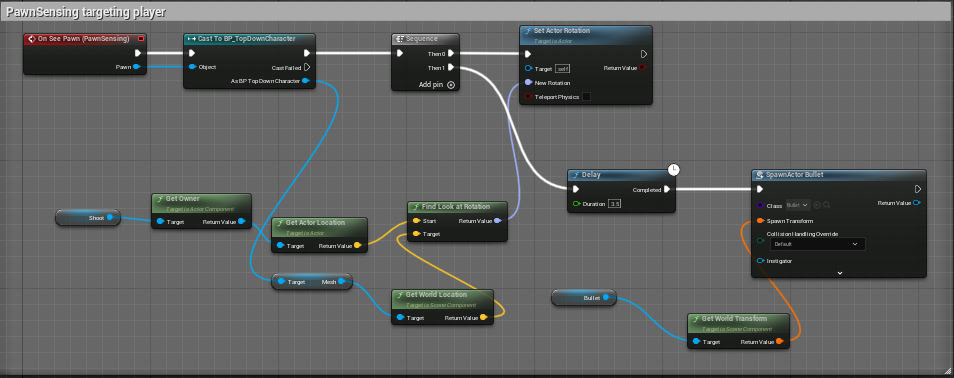Viewport: 954px width, 378px height.
Task: Click Add pin on the Sequence node
Action: (x=437, y=85)
